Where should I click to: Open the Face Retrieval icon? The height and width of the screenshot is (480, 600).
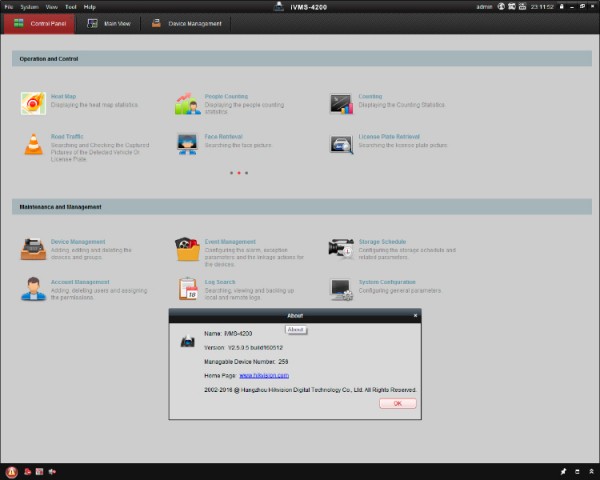pyautogui.click(x=188, y=144)
